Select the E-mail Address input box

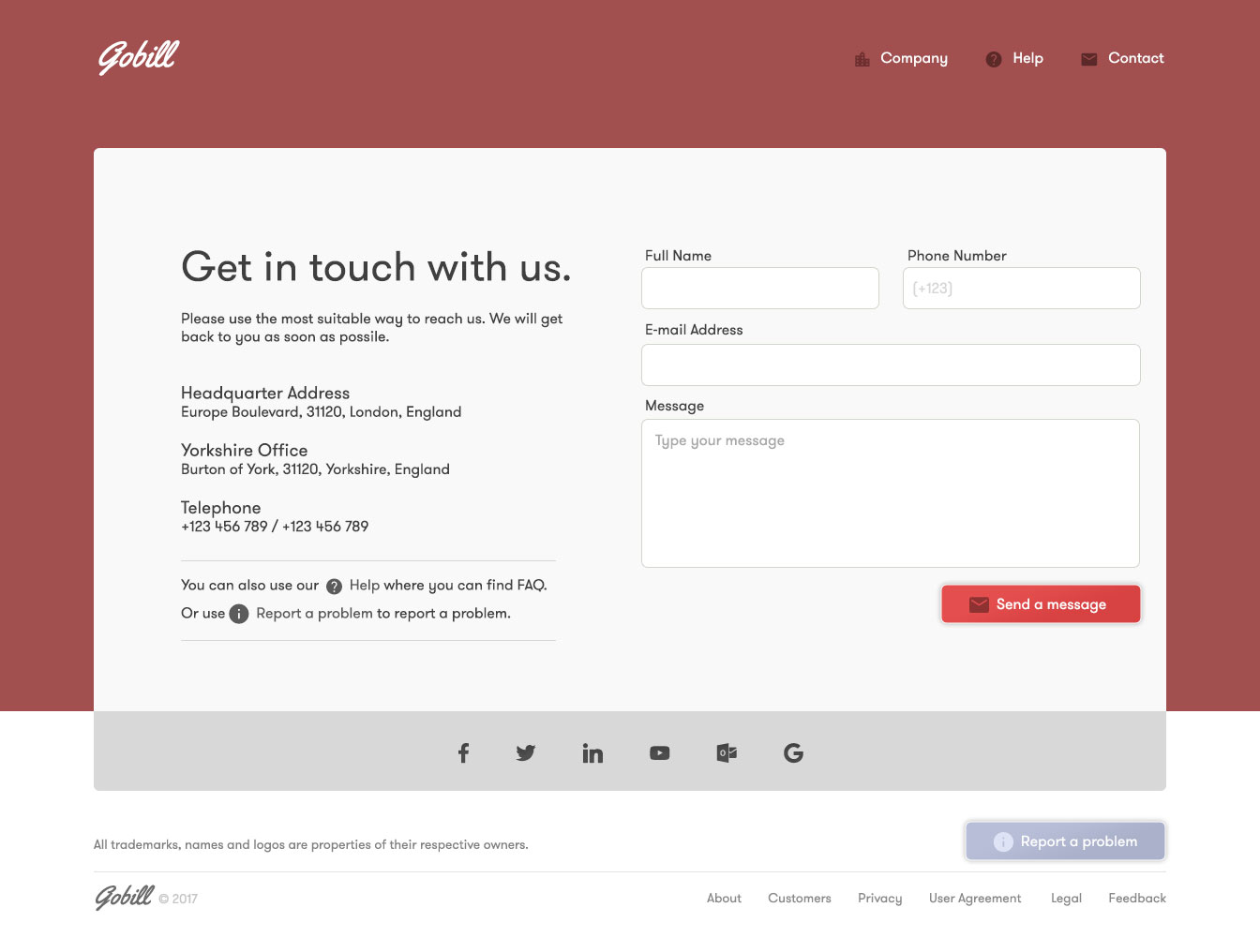(891, 364)
